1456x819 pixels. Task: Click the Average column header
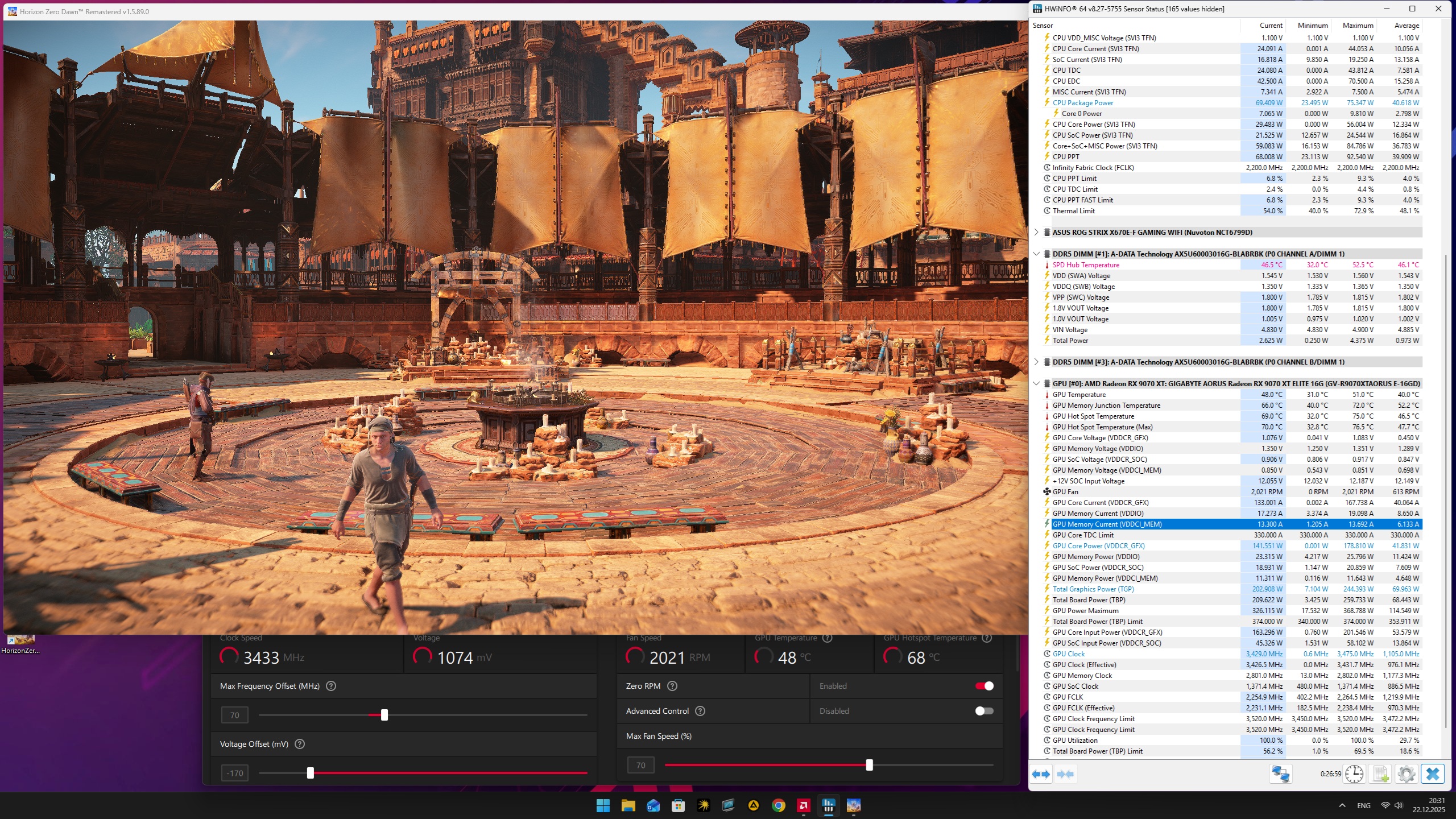(x=1406, y=26)
